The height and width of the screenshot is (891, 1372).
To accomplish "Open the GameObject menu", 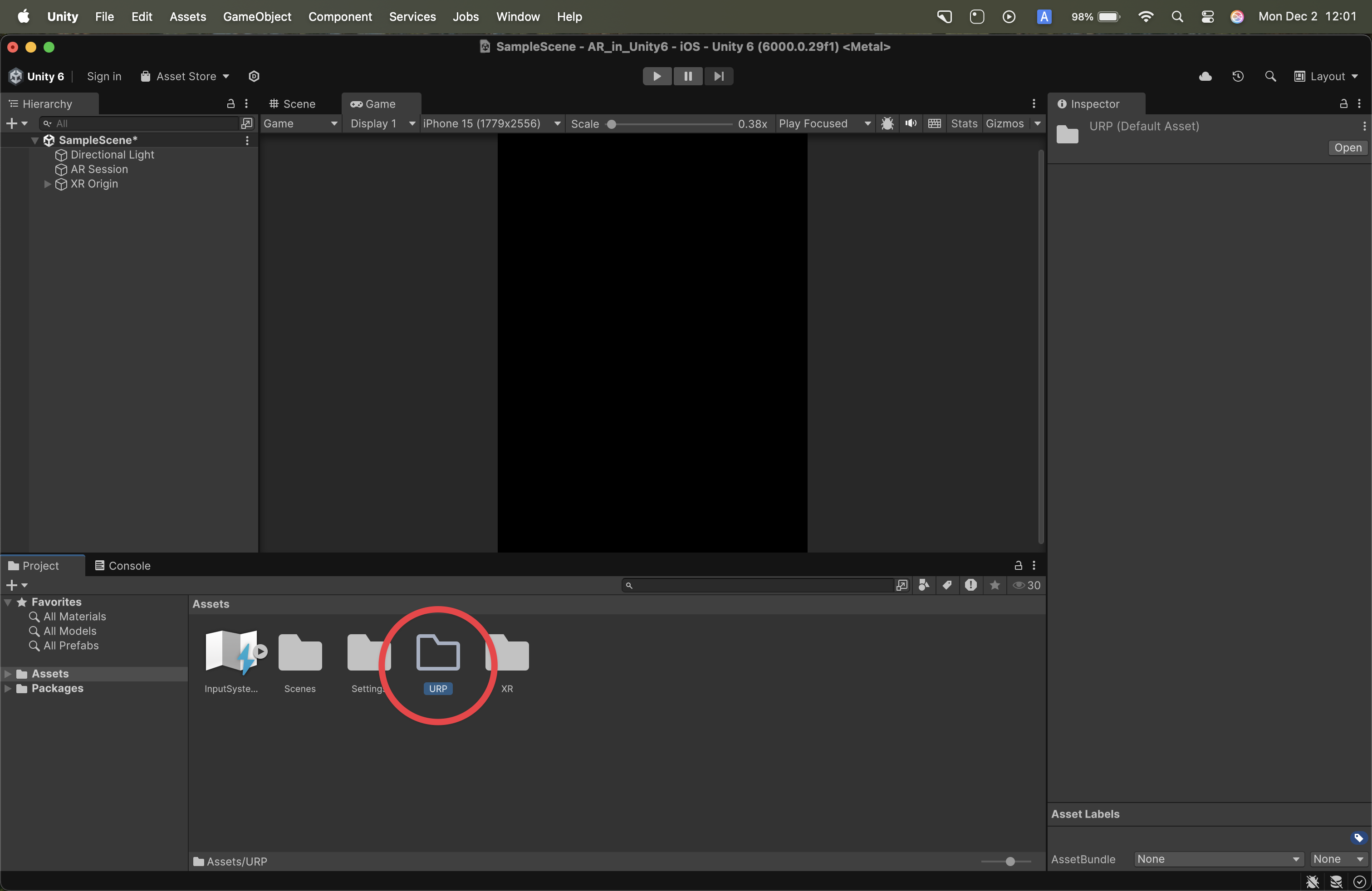I will [x=256, y=16].
